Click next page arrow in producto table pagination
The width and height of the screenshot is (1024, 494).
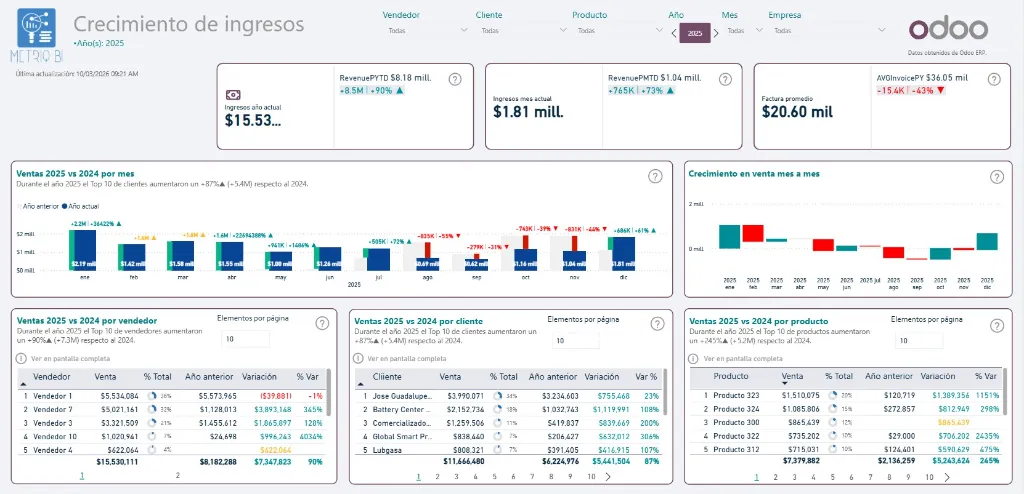point(947,477)
